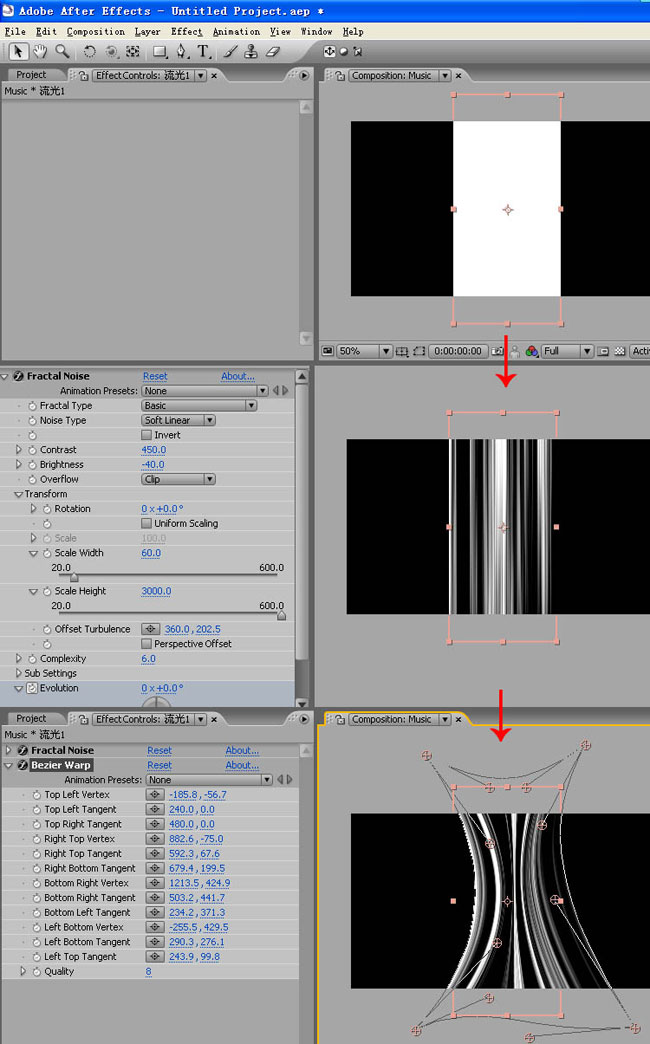650x1044 pixels.
Task: Enable the Invert checkbox in Fractal Noise
Action: click(x=147, y=436)
